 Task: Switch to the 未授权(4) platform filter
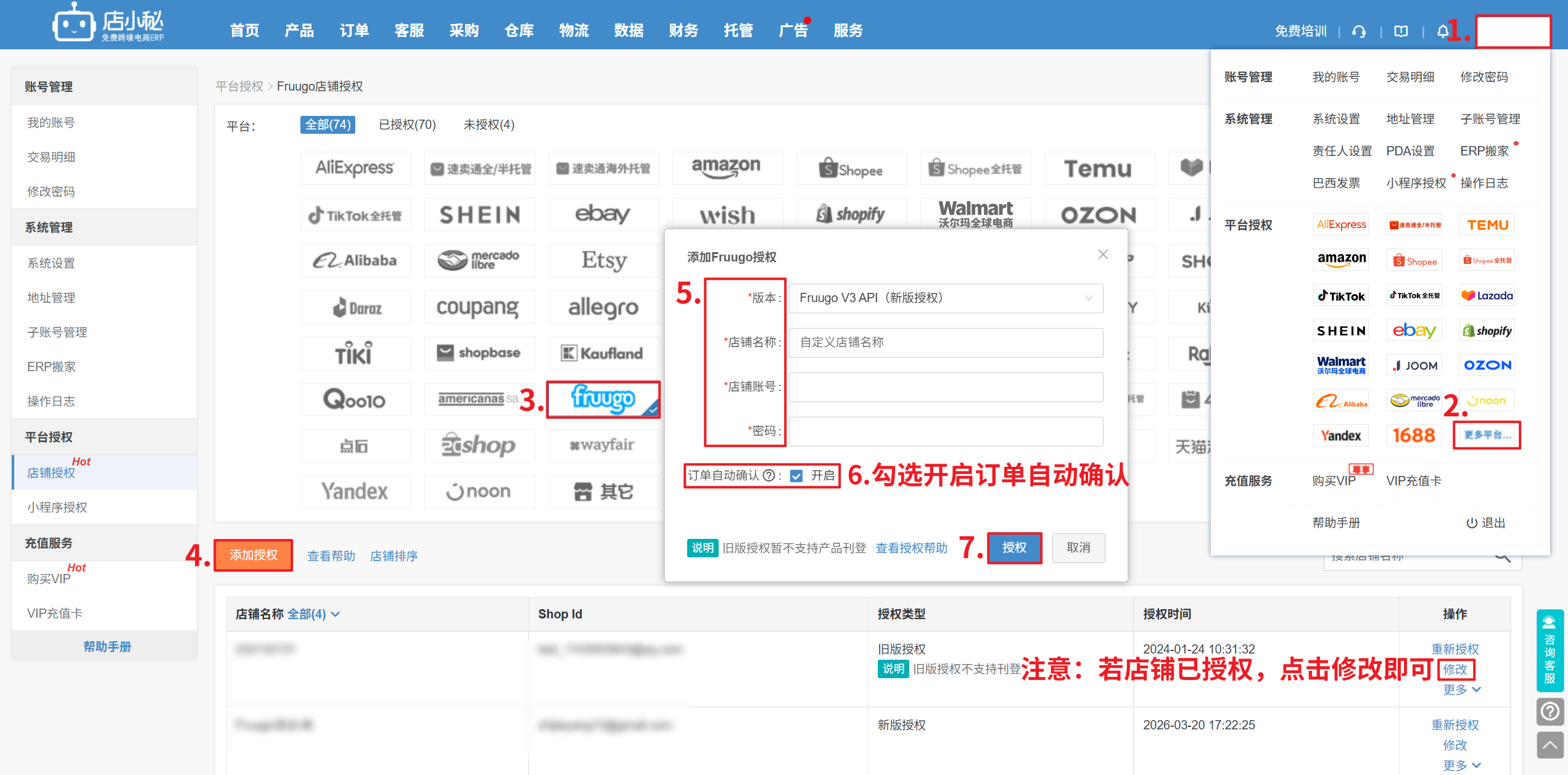pos(489,125)
